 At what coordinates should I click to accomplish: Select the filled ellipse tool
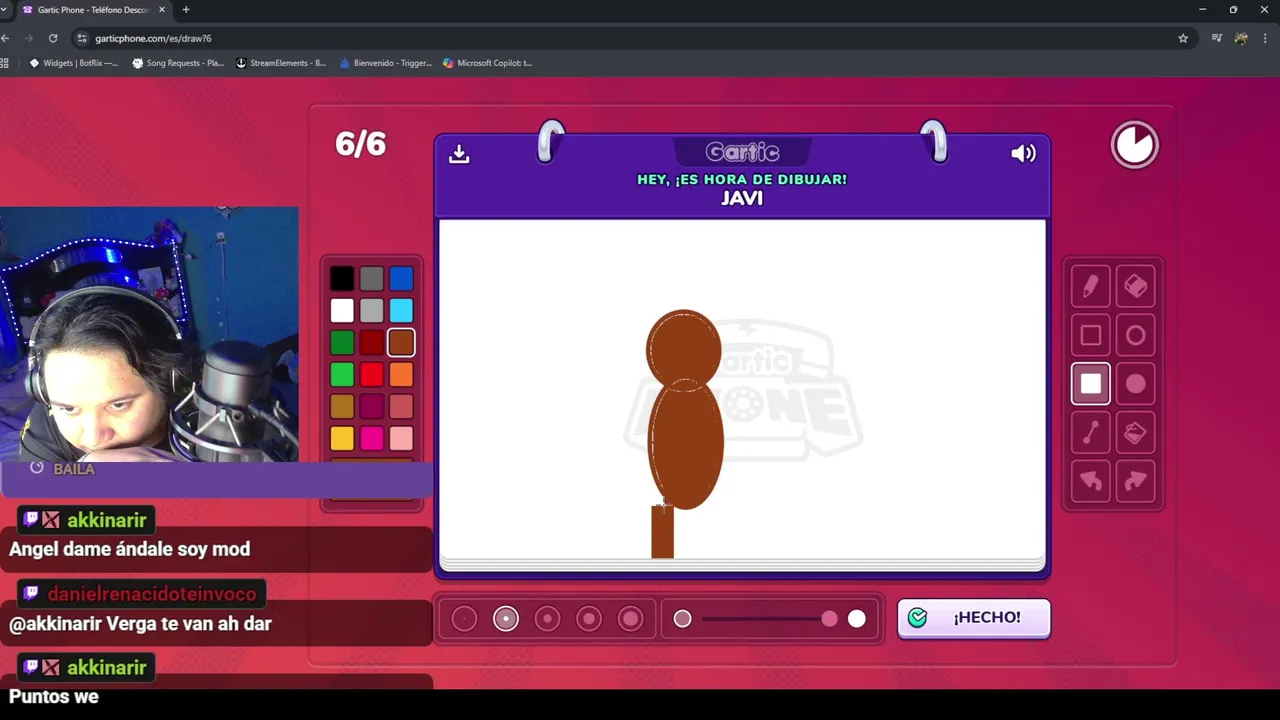pos(1135,384)
